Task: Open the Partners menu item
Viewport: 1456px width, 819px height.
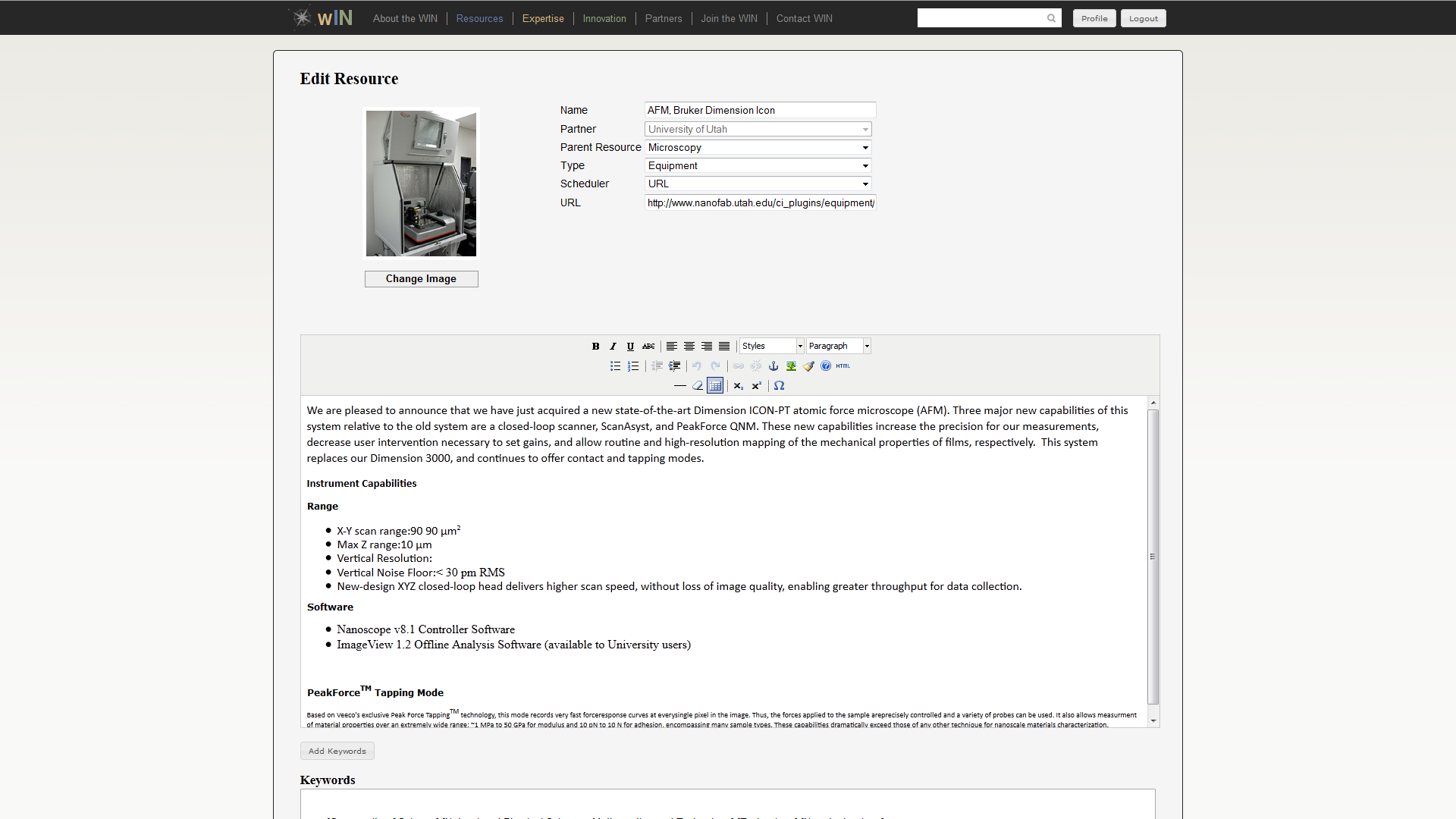Action: 664,18
